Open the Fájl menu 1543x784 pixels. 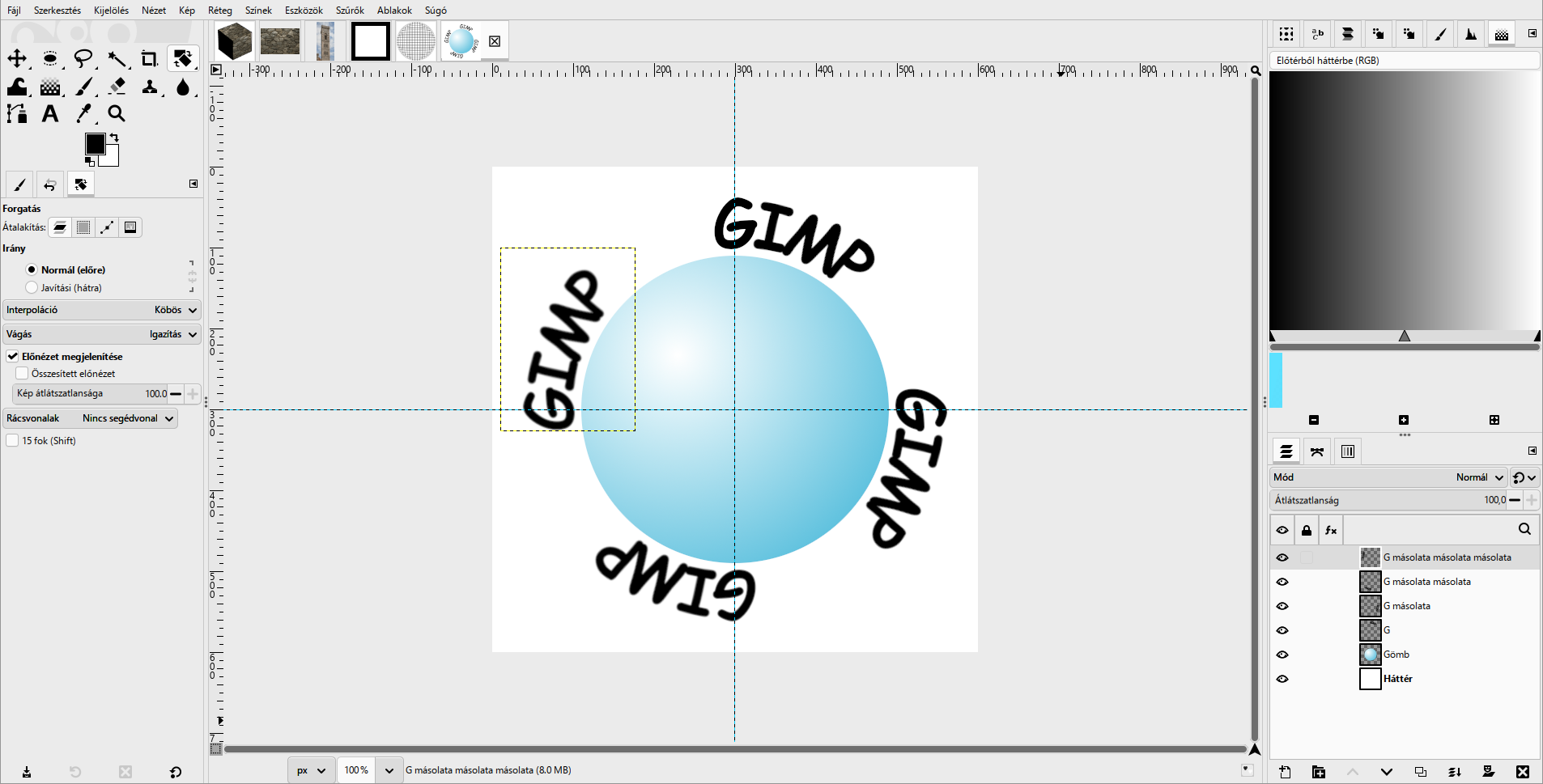pyautogui.click(x=14, y=11)
